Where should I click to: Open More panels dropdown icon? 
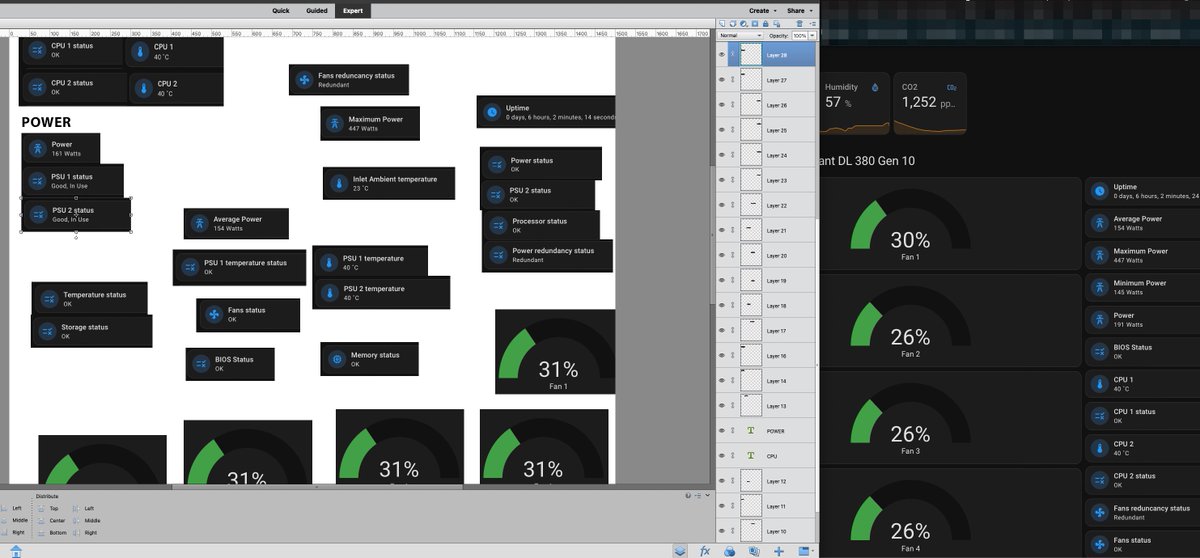pos(805,551)
